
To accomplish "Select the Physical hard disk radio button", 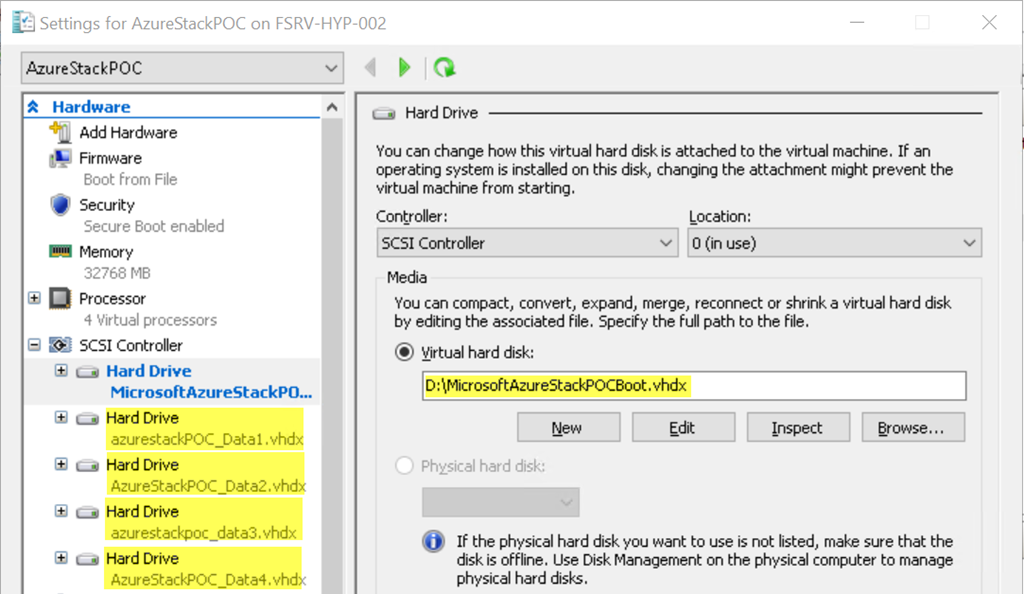I will coord(404,466).
